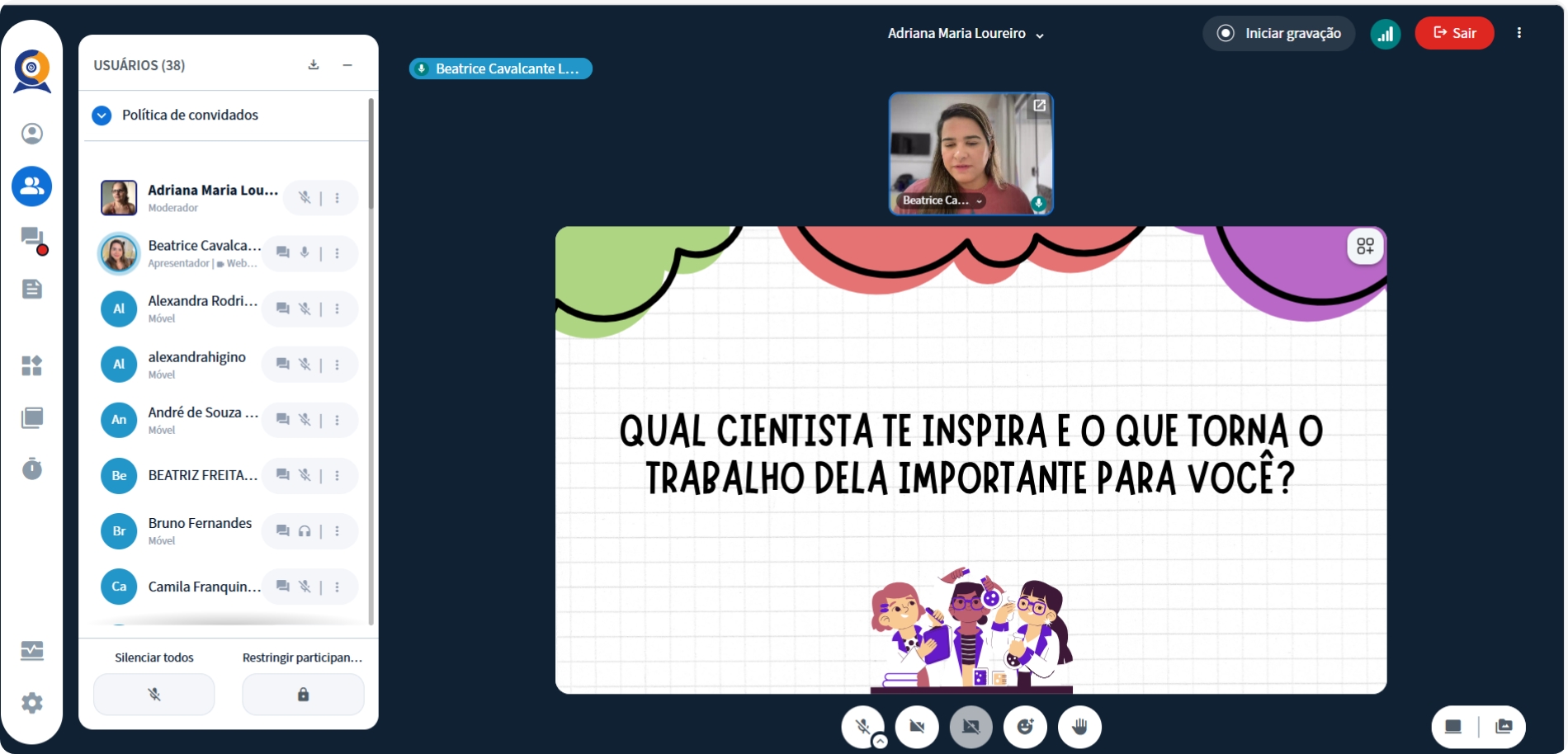Download the users list

point(314,65)
